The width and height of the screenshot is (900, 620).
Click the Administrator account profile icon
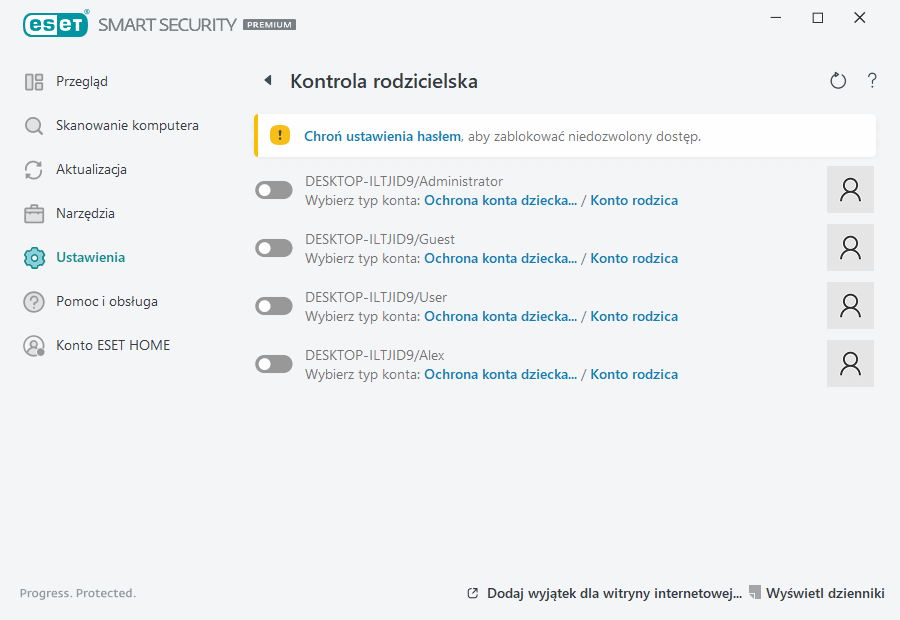(x=850, y=190)
